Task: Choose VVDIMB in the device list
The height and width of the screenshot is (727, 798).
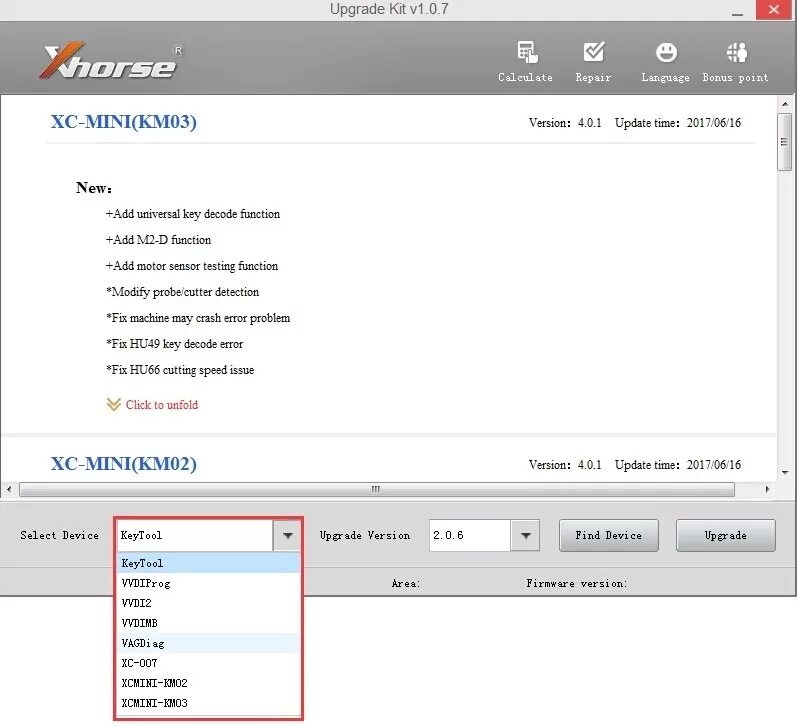Action: [208, 623]
